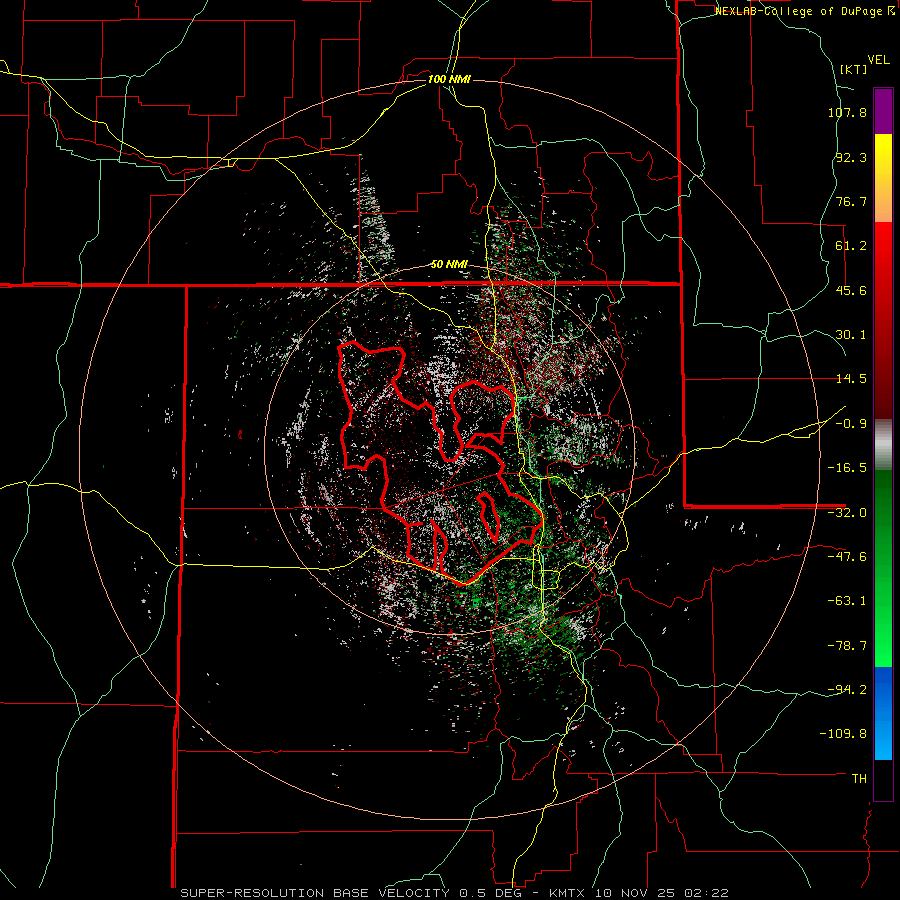The image size is (900, 900).
Task: Click the 92.3 velocity scale value
Action: [851, 157]
